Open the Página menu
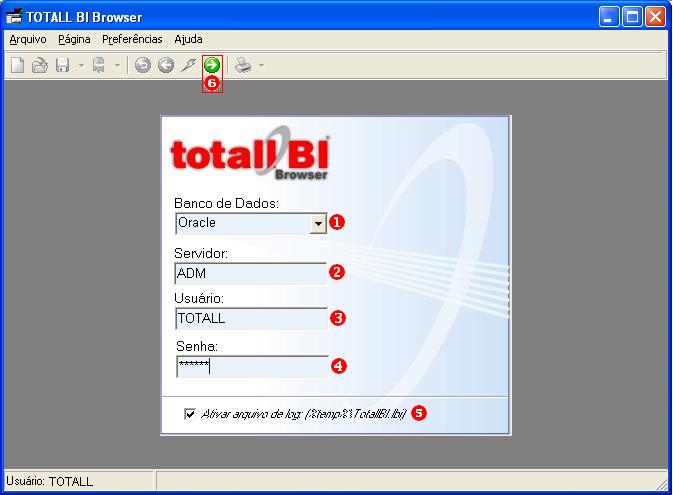The width and height of the screenshot is (673, 495). pyautogui.click(x=74, y=39)
